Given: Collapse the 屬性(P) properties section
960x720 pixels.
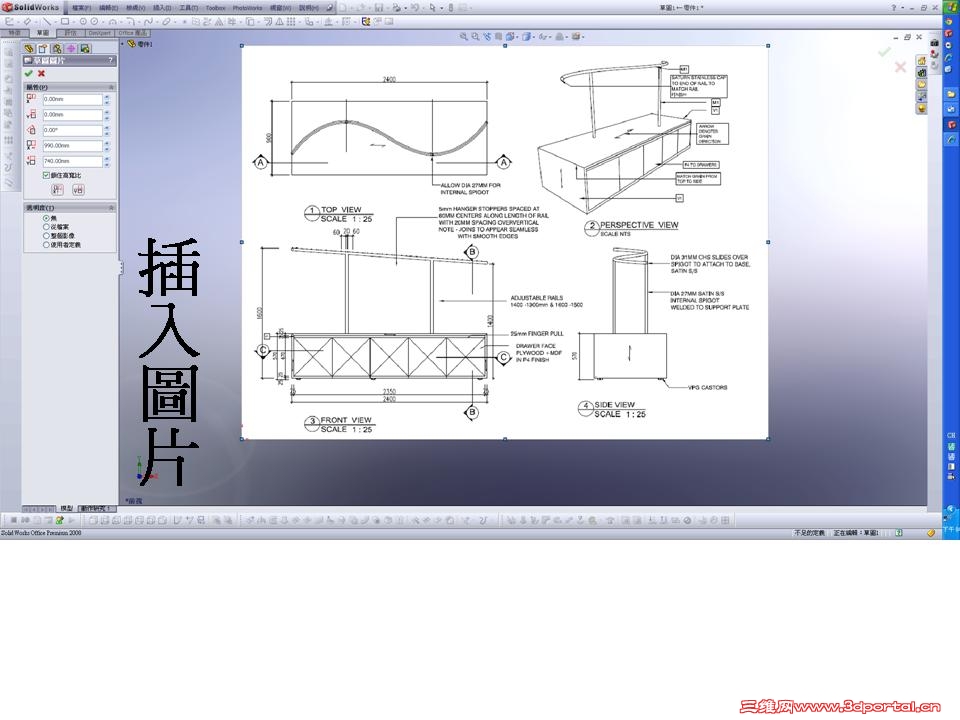Looking at the screenshot, I should pos(111,88).
